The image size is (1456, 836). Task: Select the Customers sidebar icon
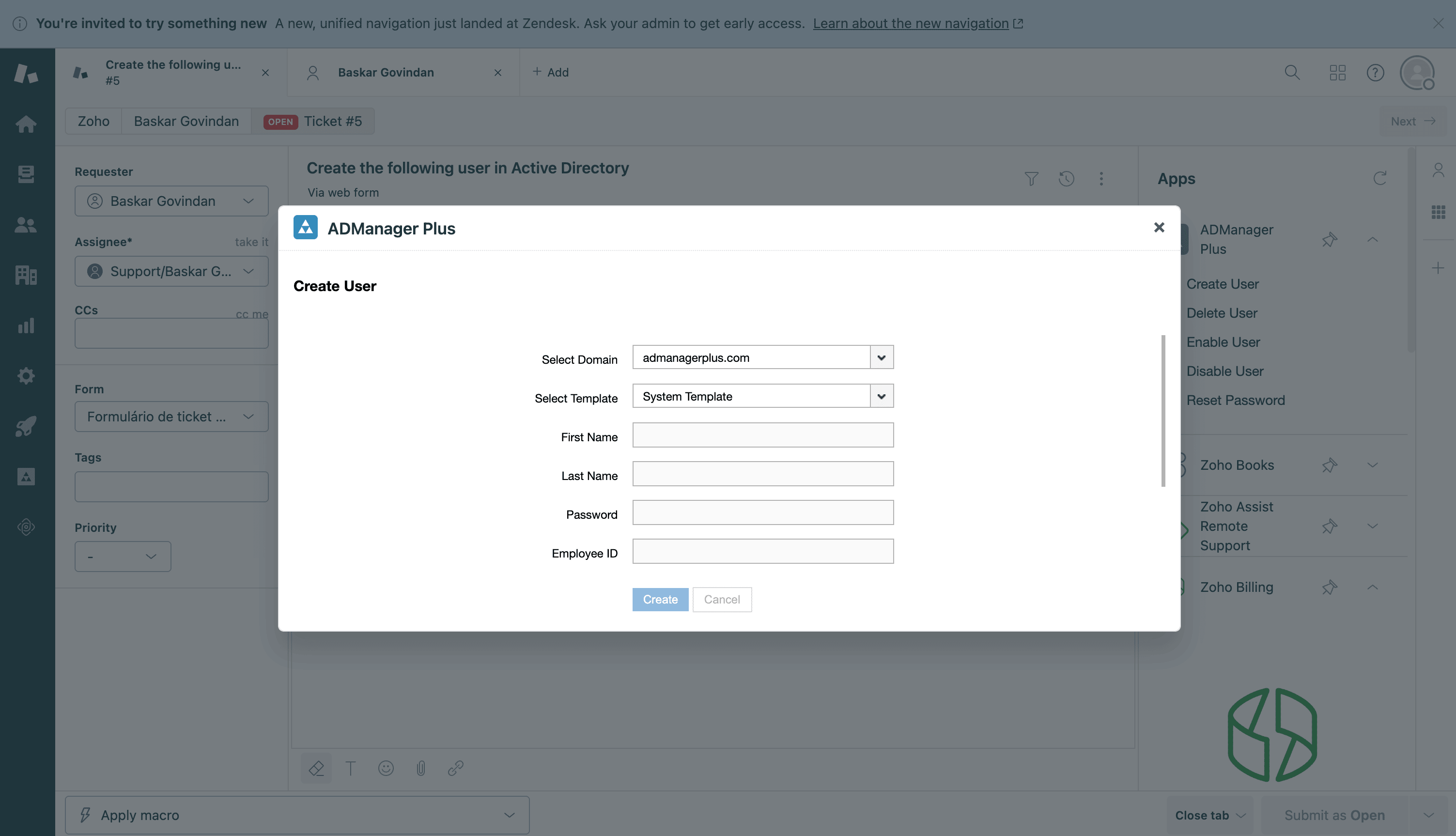[26, 225]
